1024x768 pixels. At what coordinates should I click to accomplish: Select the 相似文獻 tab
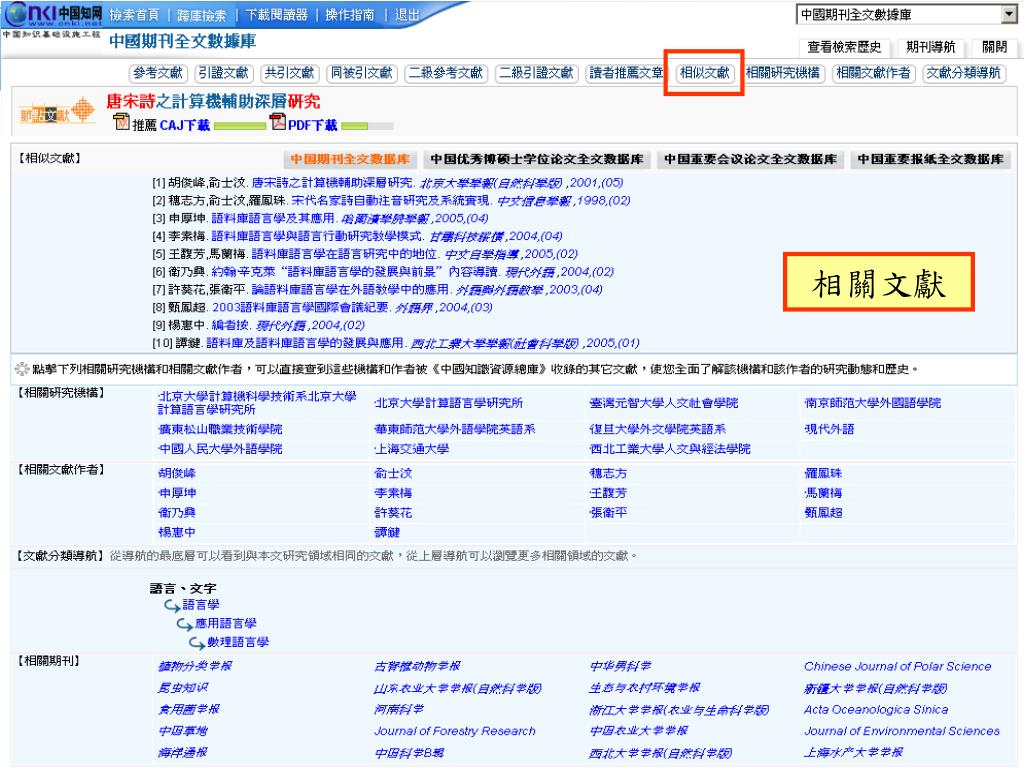click(x=704, y=73)
